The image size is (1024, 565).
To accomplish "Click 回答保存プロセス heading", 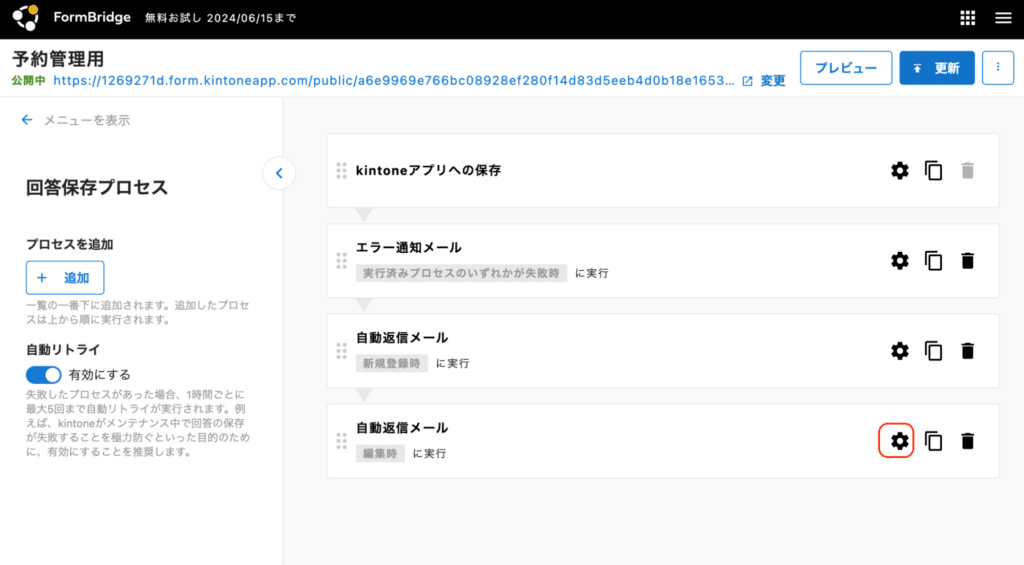I will click(97, 187).
